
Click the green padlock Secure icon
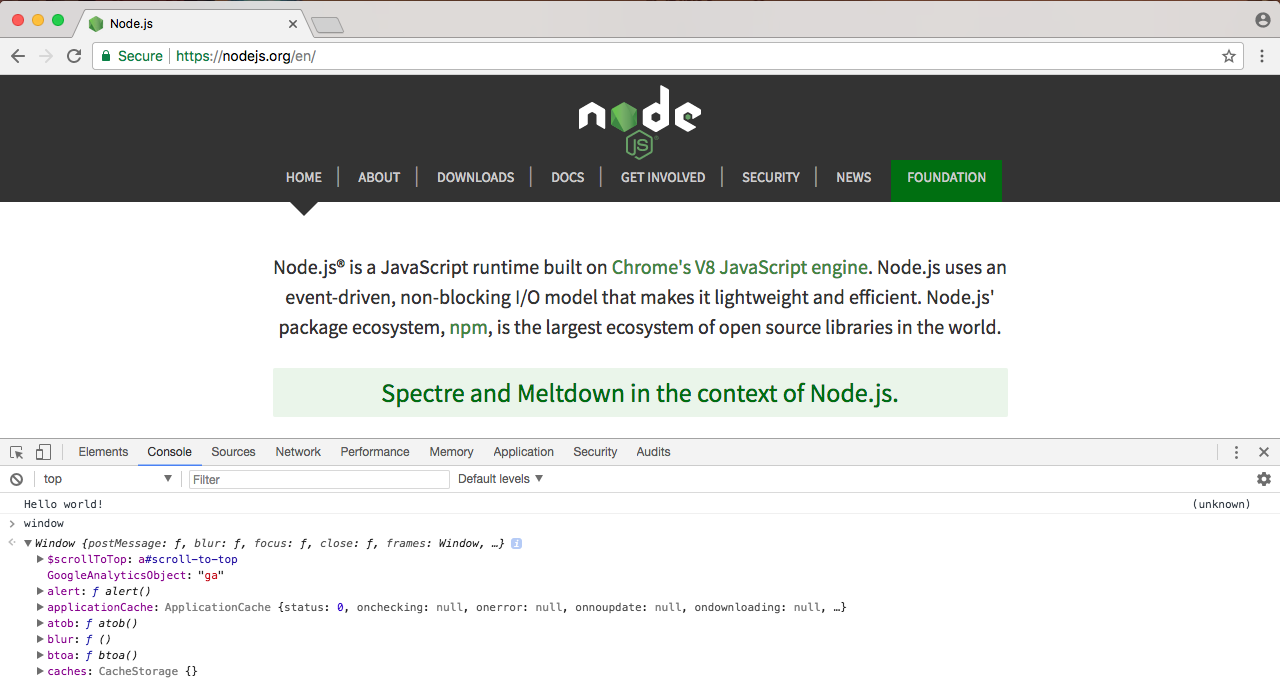(x=106, y=56)
